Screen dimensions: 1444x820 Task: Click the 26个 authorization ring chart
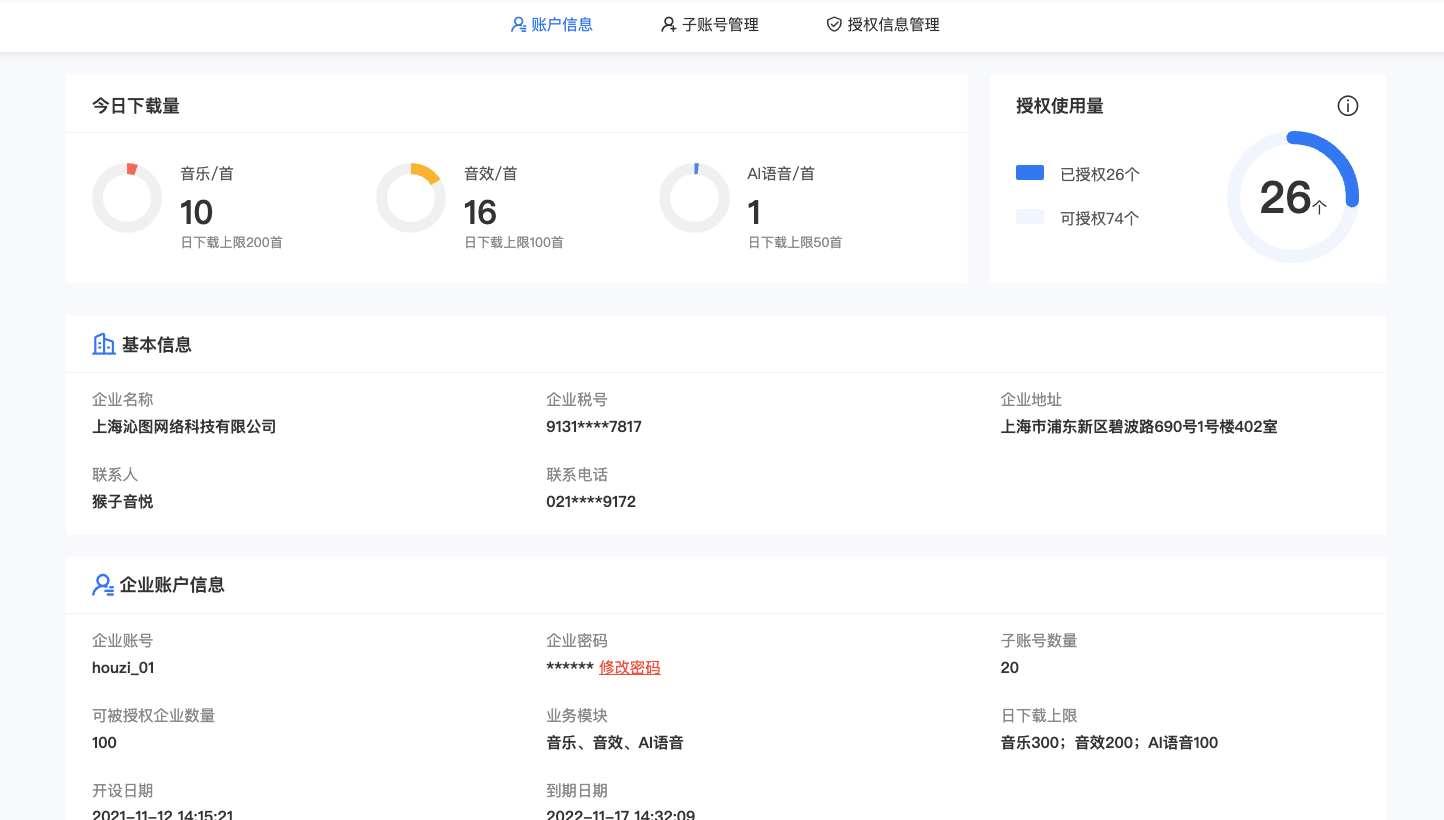[x=1292, y=197]
